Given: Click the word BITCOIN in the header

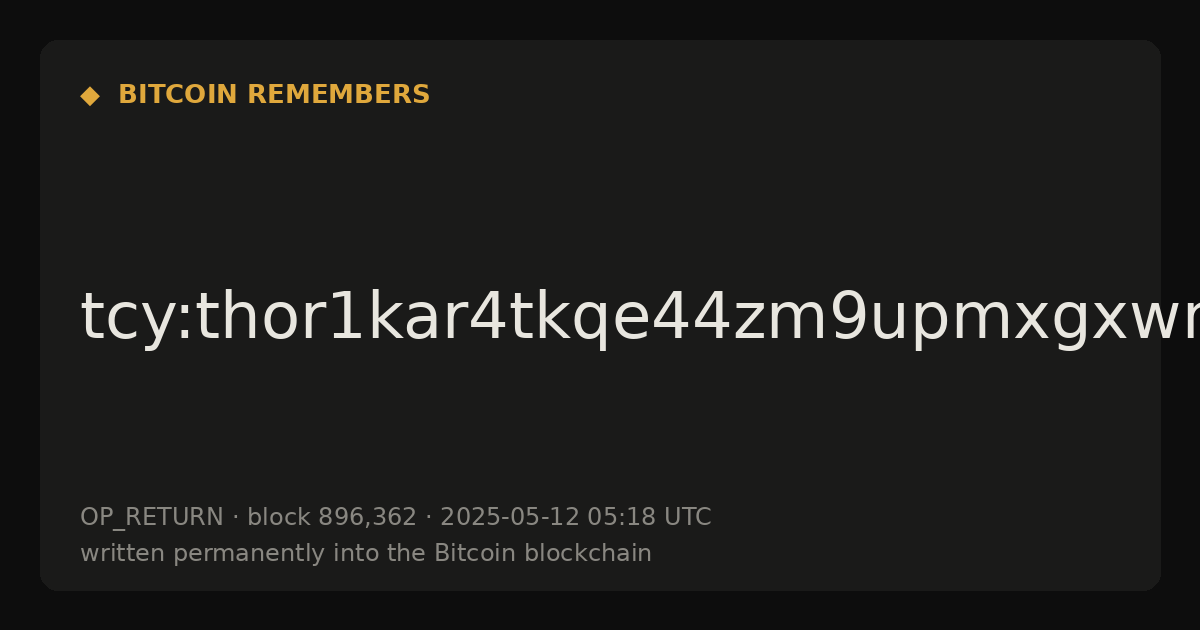Looking at the screenshot, I should pyautogui.click(x=179, y=95).
